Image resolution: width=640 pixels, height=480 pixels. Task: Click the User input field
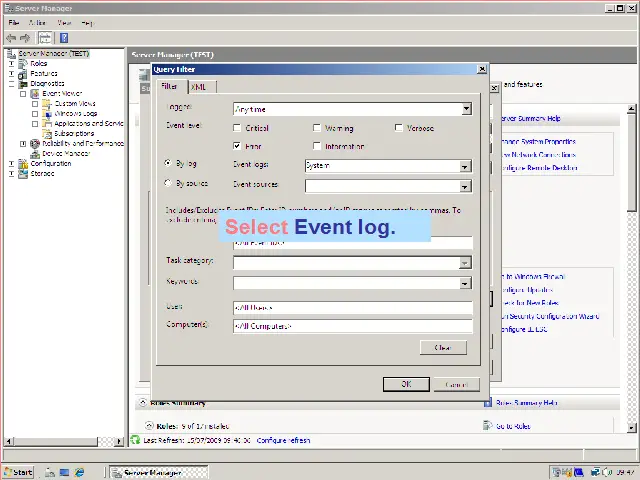click(353, 308)
